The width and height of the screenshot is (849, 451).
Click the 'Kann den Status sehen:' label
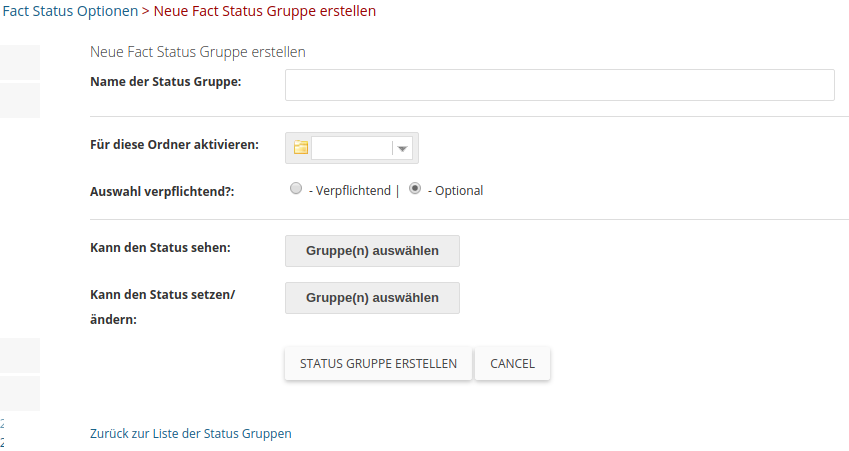(160, 246)
